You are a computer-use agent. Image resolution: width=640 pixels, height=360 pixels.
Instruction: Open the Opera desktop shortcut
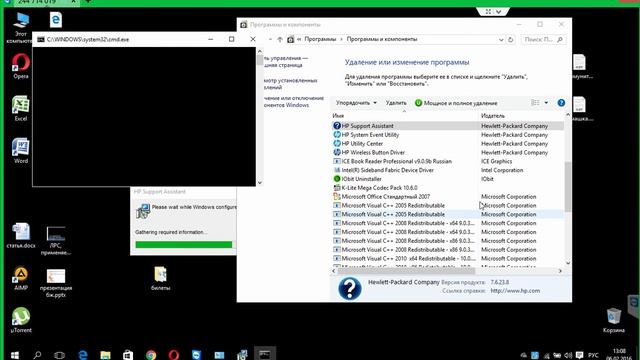pyautogui.click(x=20, y=66)
